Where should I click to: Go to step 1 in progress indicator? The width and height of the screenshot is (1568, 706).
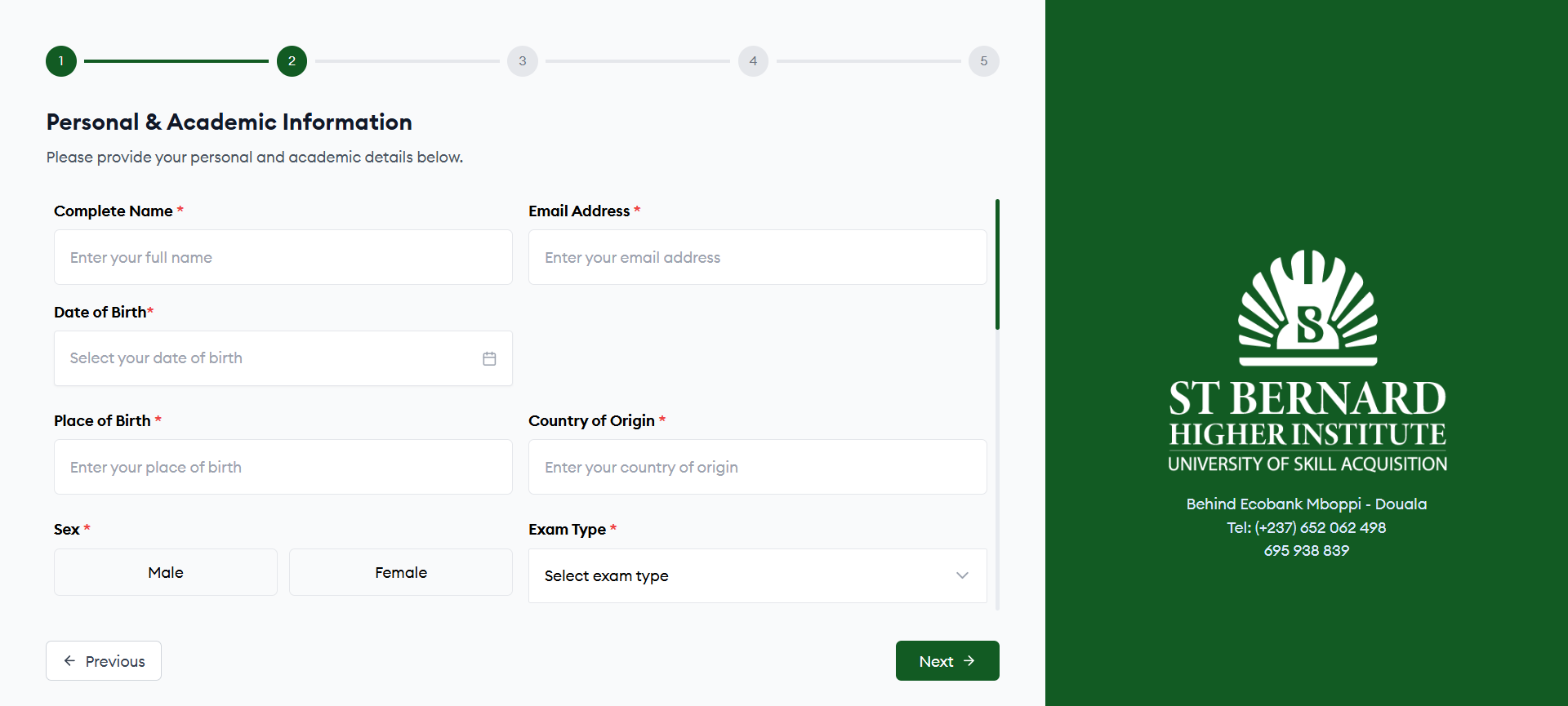pos(61,61)
